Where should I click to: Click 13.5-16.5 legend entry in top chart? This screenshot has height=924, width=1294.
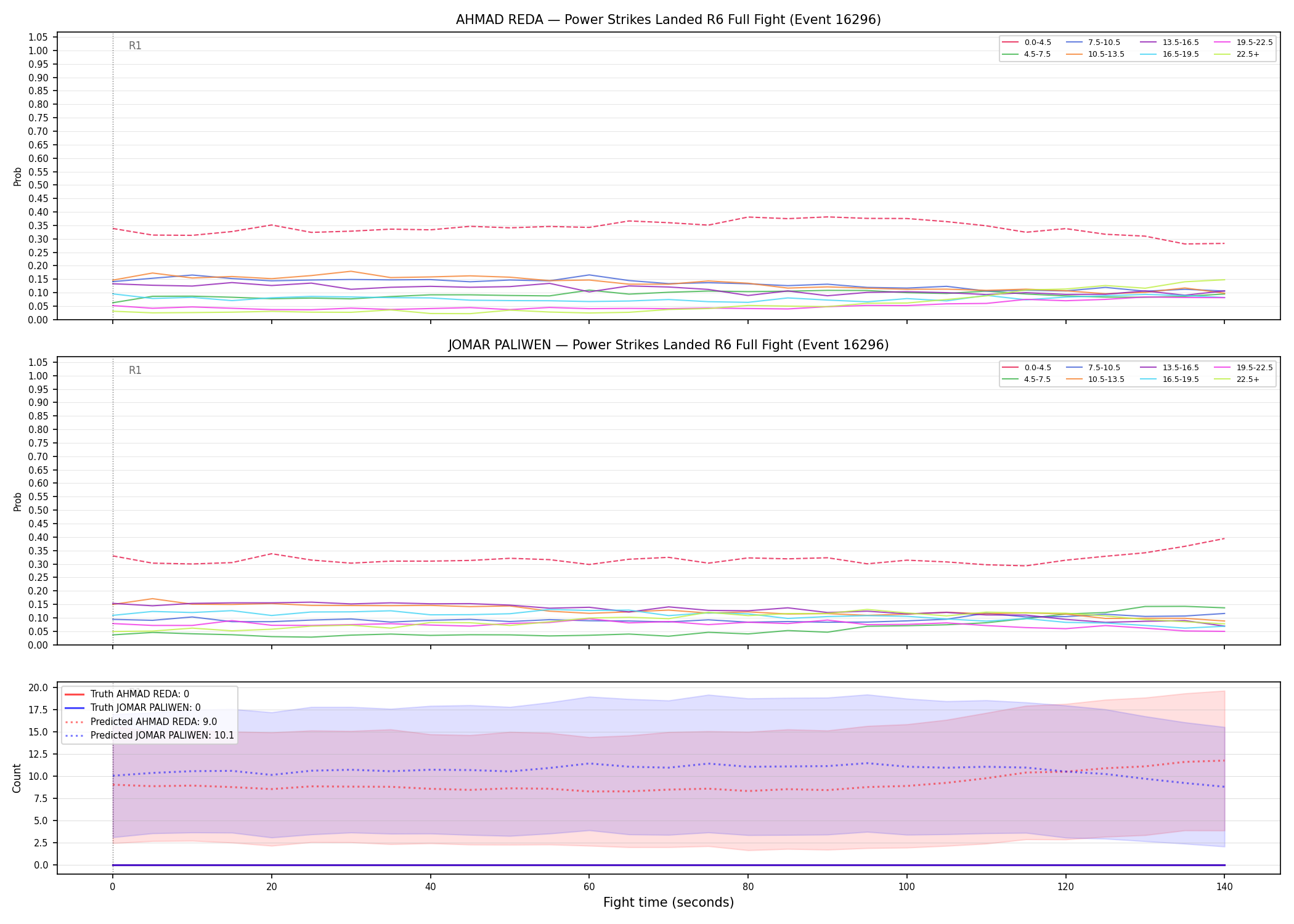[1170, 43]
